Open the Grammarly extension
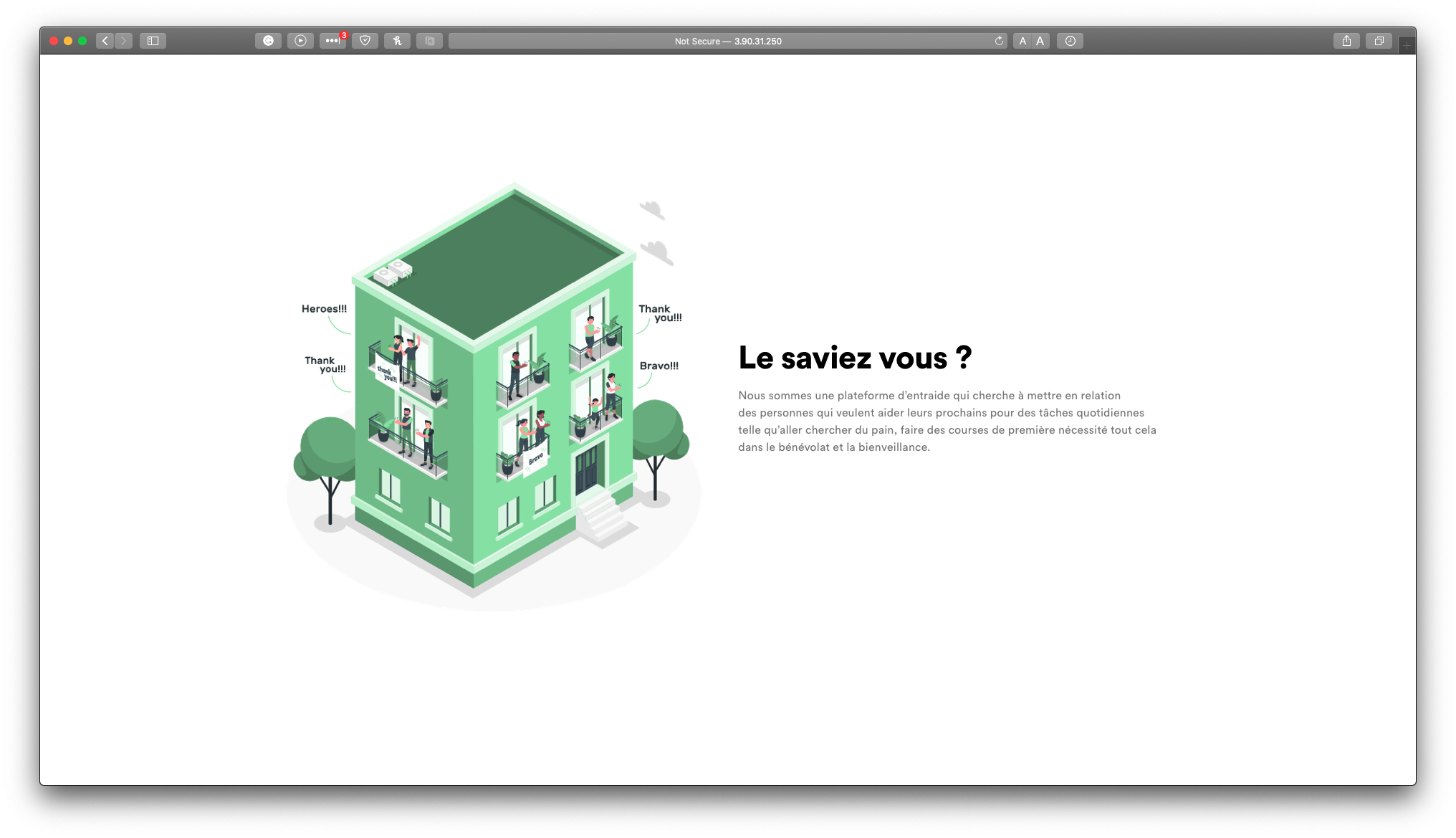Image resolution: width=1456 pixels, height=838 pixels. pyautogui.click(x=268, y=41)
